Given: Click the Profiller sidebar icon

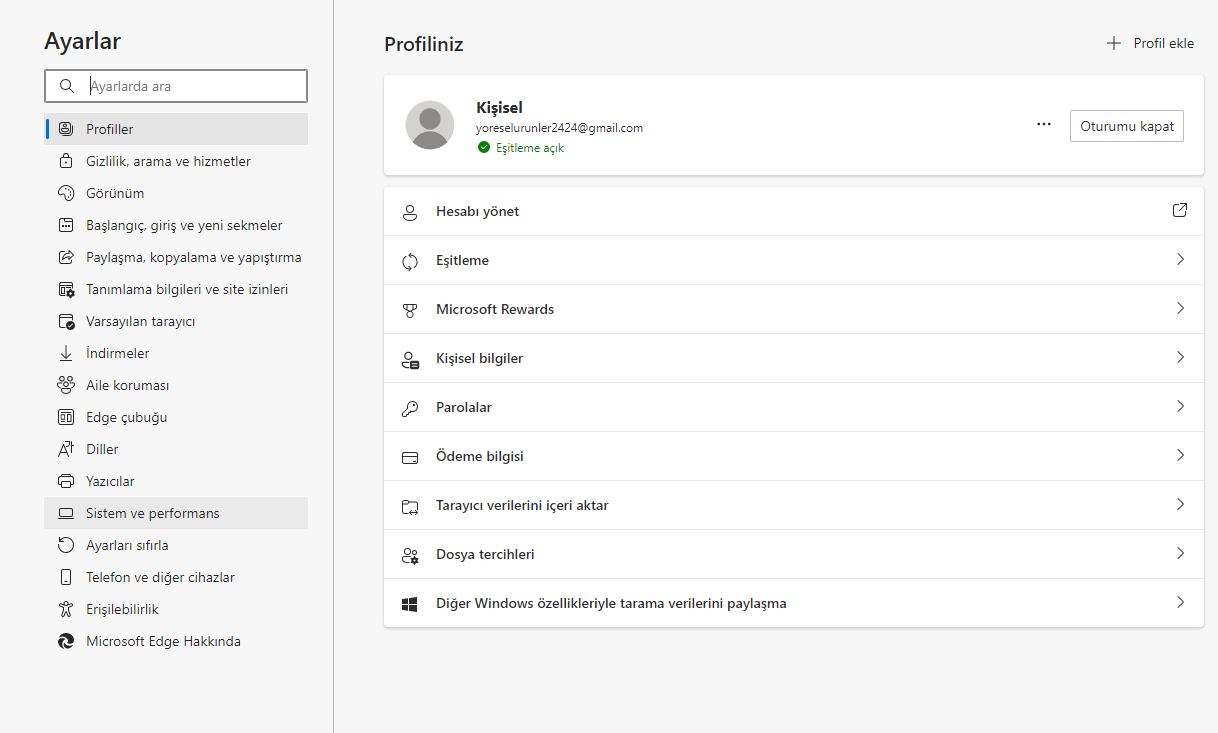Looking at the screenshot, I should point(66,129).
